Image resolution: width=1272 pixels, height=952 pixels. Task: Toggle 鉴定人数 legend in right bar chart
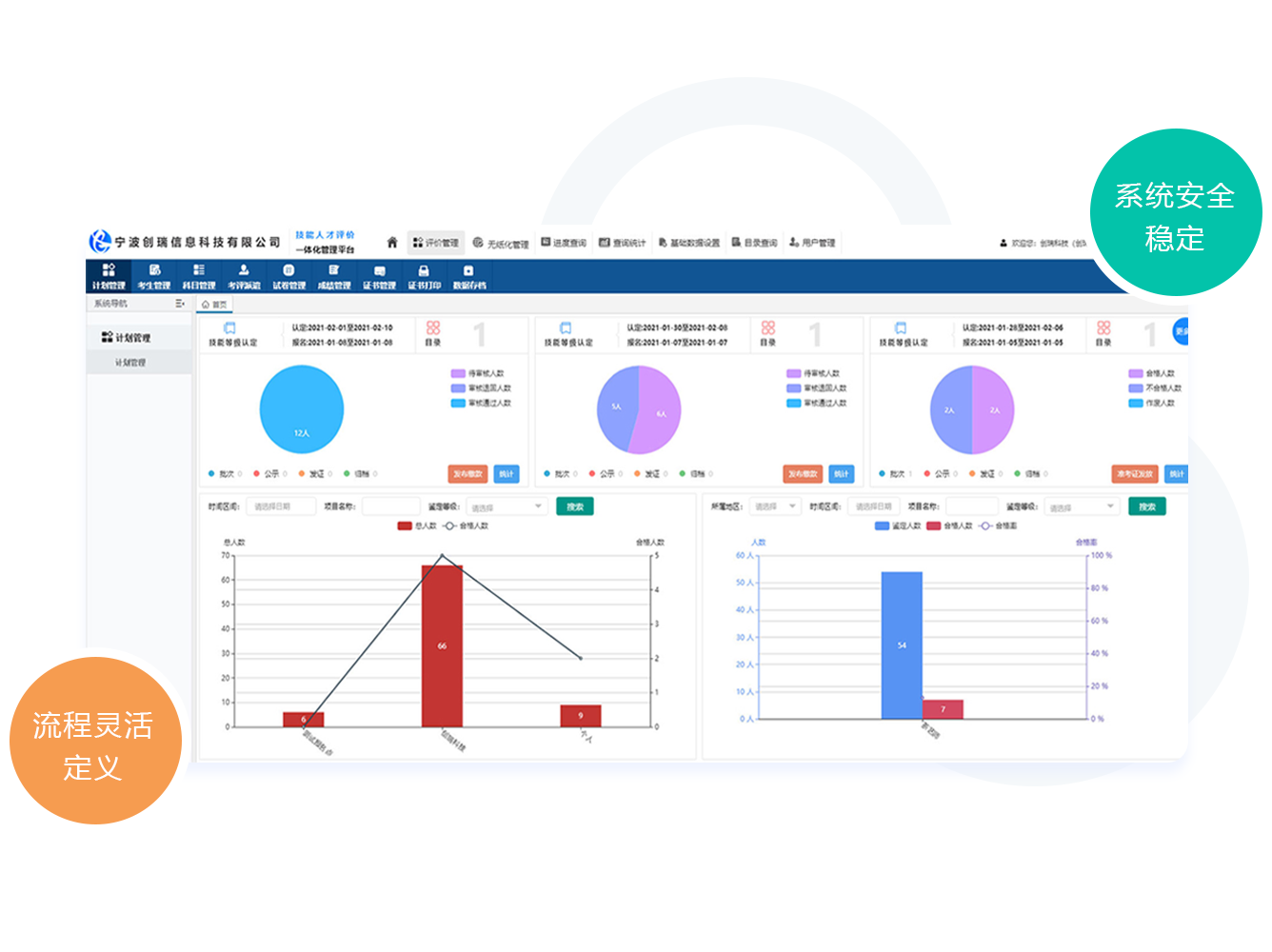[882, 526]
